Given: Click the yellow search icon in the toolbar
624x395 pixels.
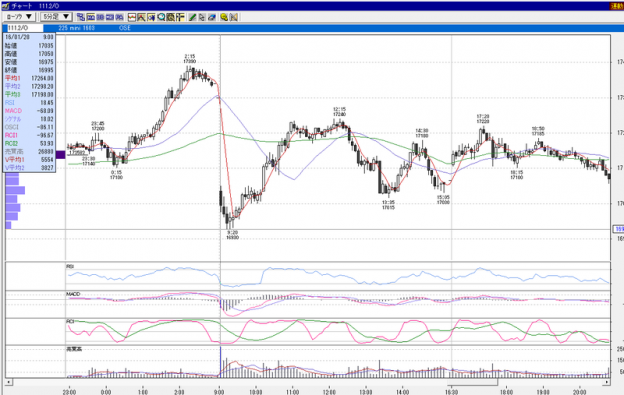Looking at the screenshot, I should pos(224,17).
